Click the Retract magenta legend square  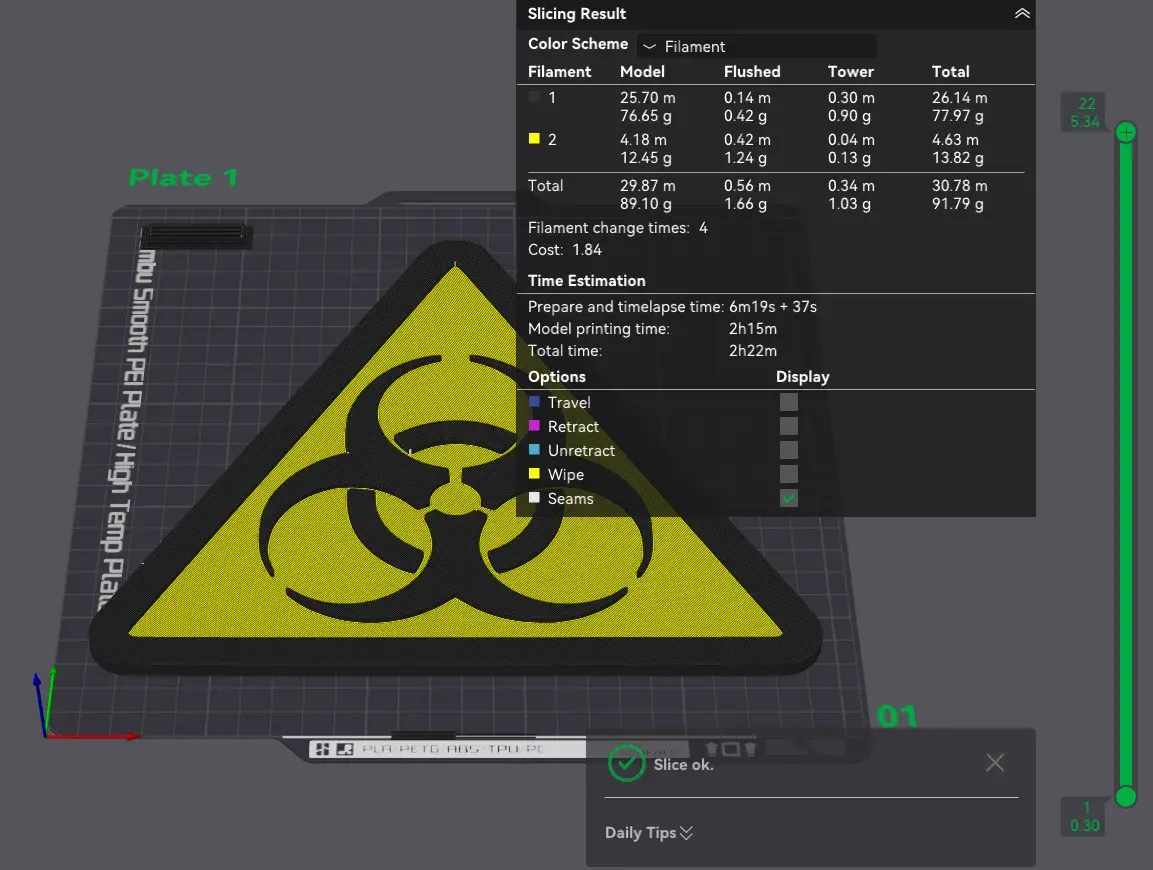click(x=535, y=426)
